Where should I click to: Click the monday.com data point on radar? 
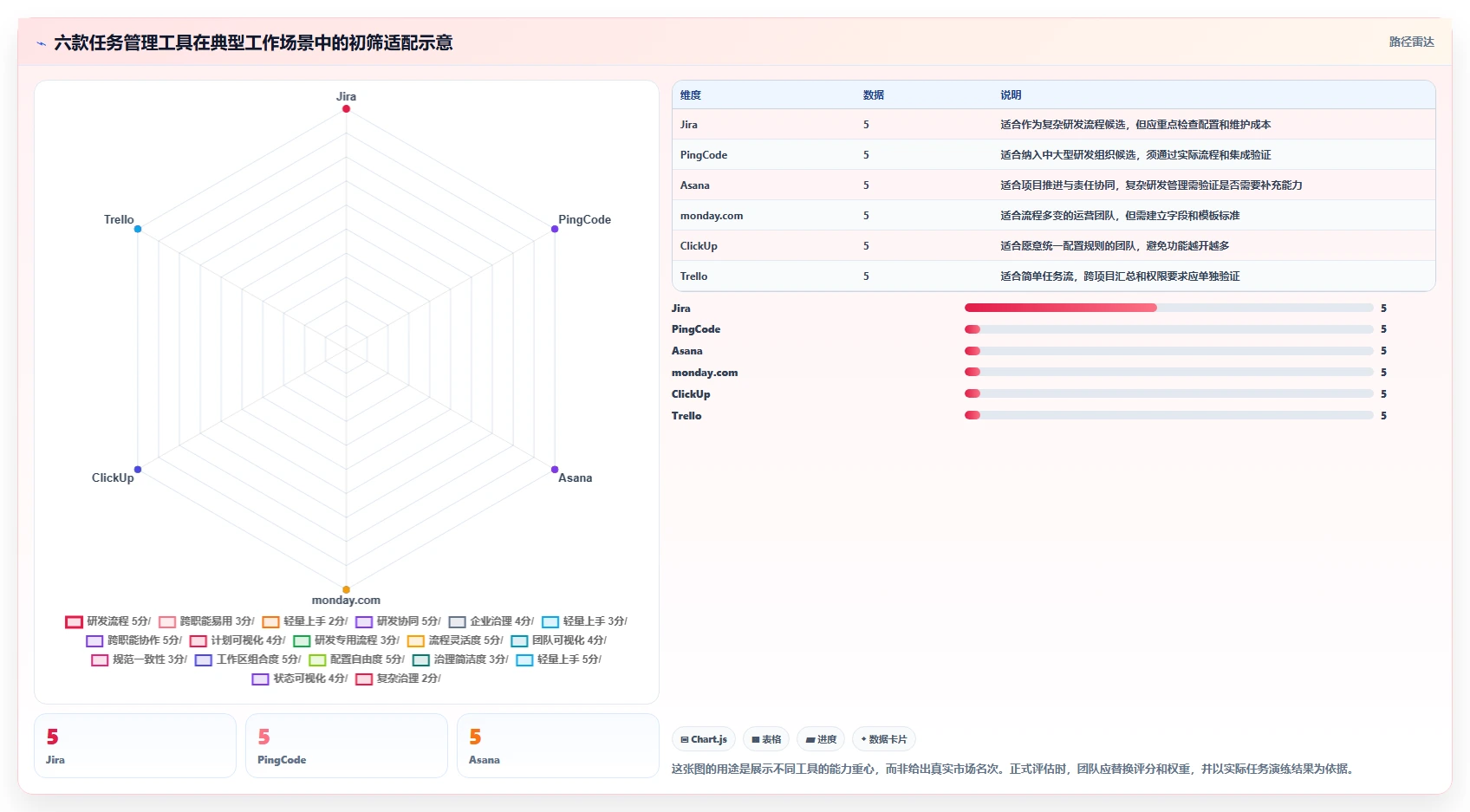tap(346, 589)
